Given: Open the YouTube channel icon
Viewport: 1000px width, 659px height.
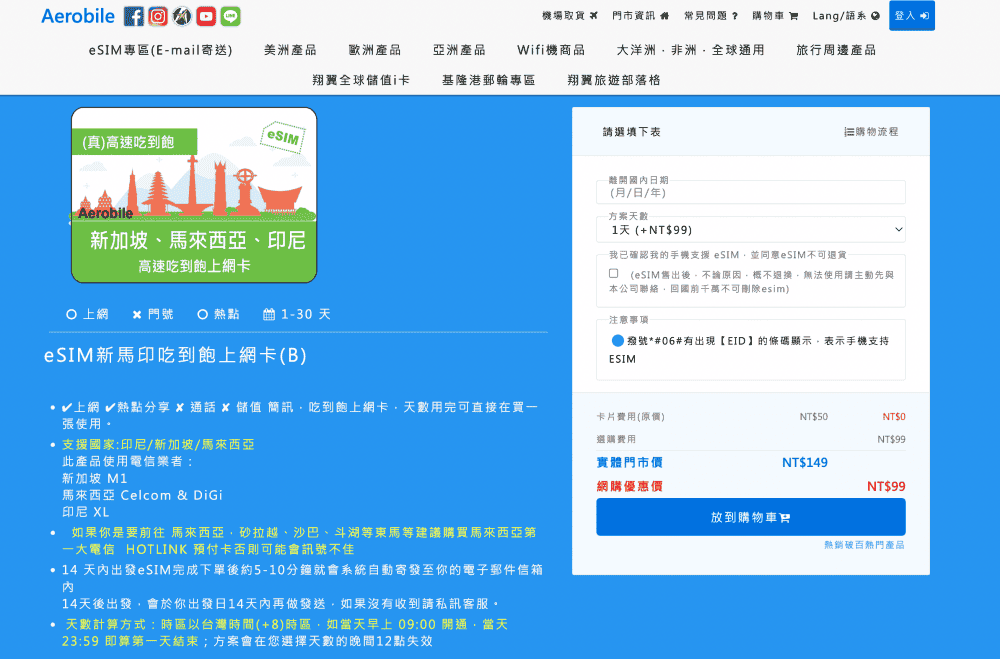Looking at the screenshot, I should pyautogui.click(x=206, y=16).
